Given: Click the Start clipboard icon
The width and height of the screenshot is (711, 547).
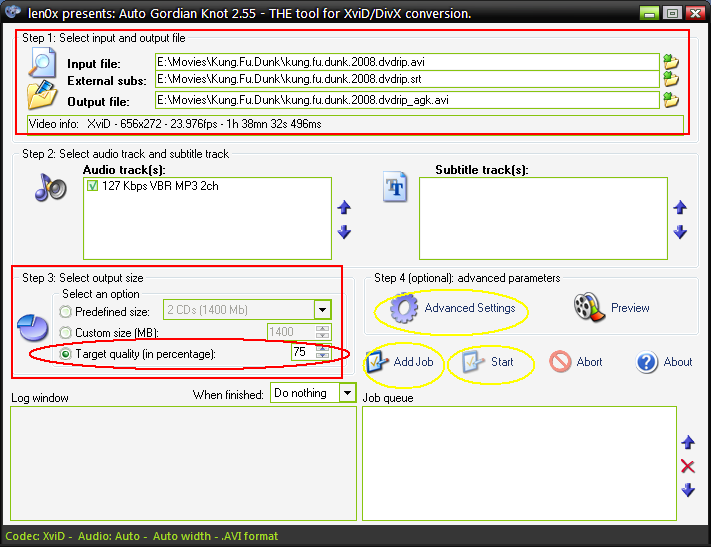Looking at the screenshot, I should pyautogui.click(x=473, y=362).
